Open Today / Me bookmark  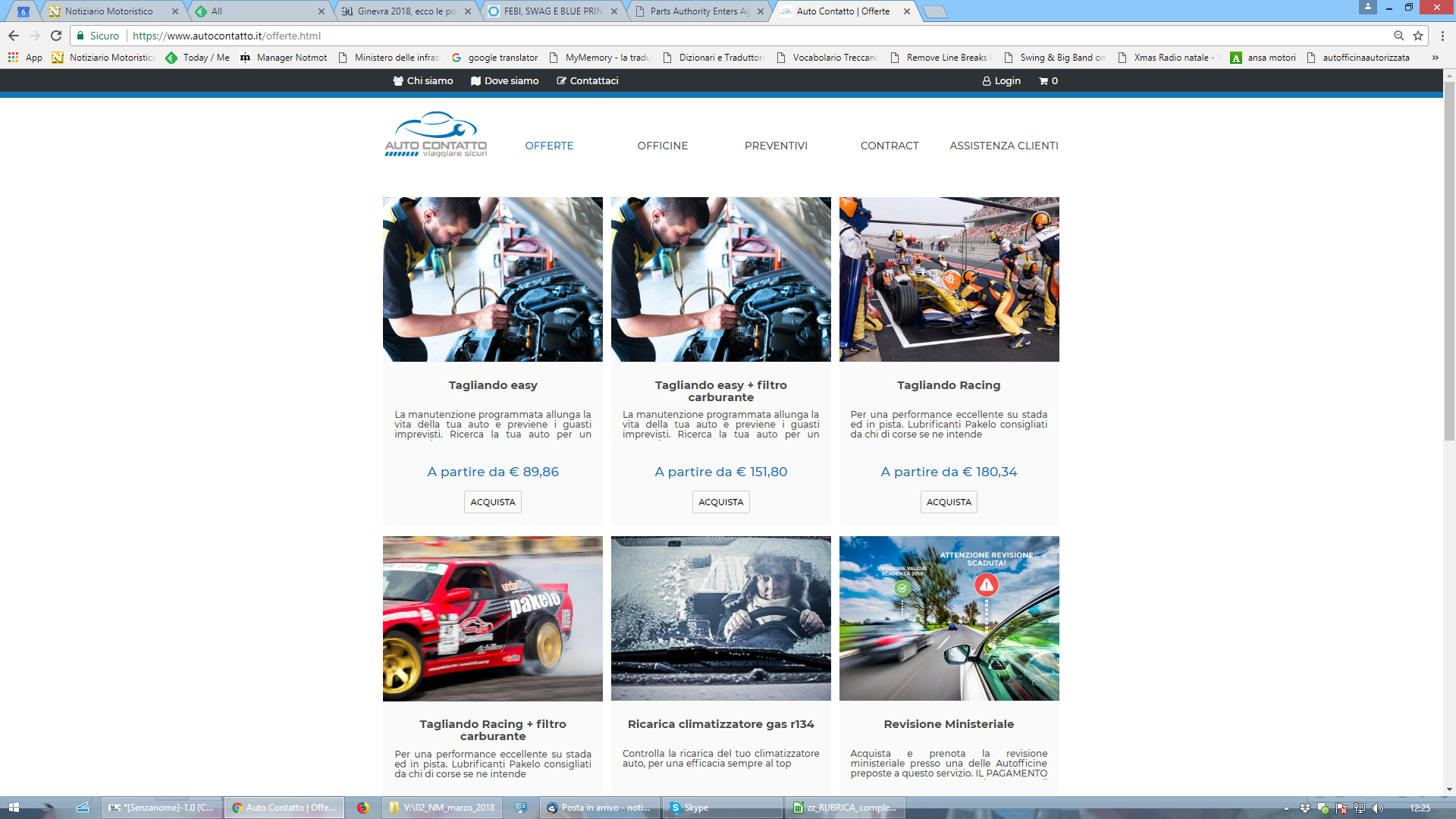198,58
